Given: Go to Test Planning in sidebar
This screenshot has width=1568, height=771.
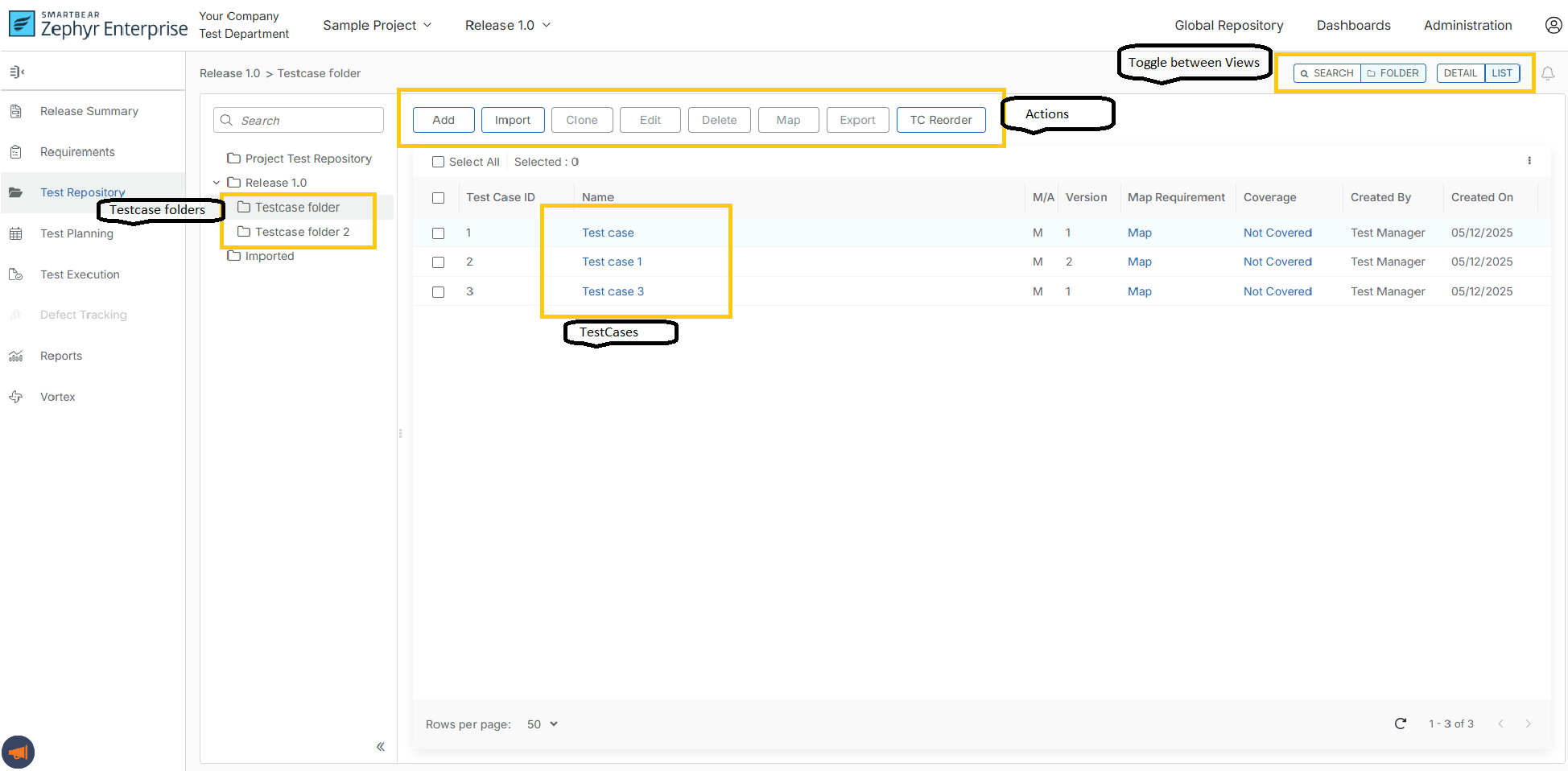Looking at the screenshot, I should coord(76,233).
